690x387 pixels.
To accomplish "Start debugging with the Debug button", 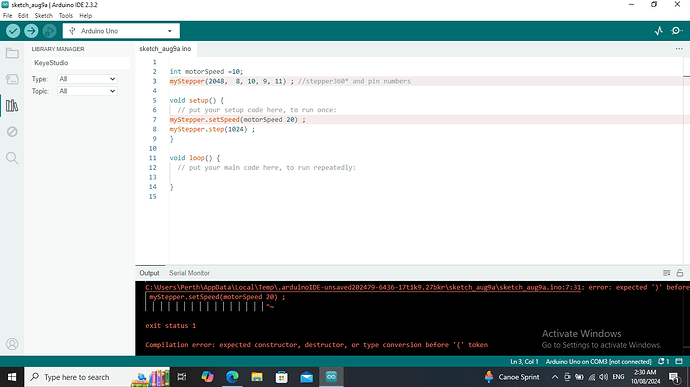I will pos(49,31).
